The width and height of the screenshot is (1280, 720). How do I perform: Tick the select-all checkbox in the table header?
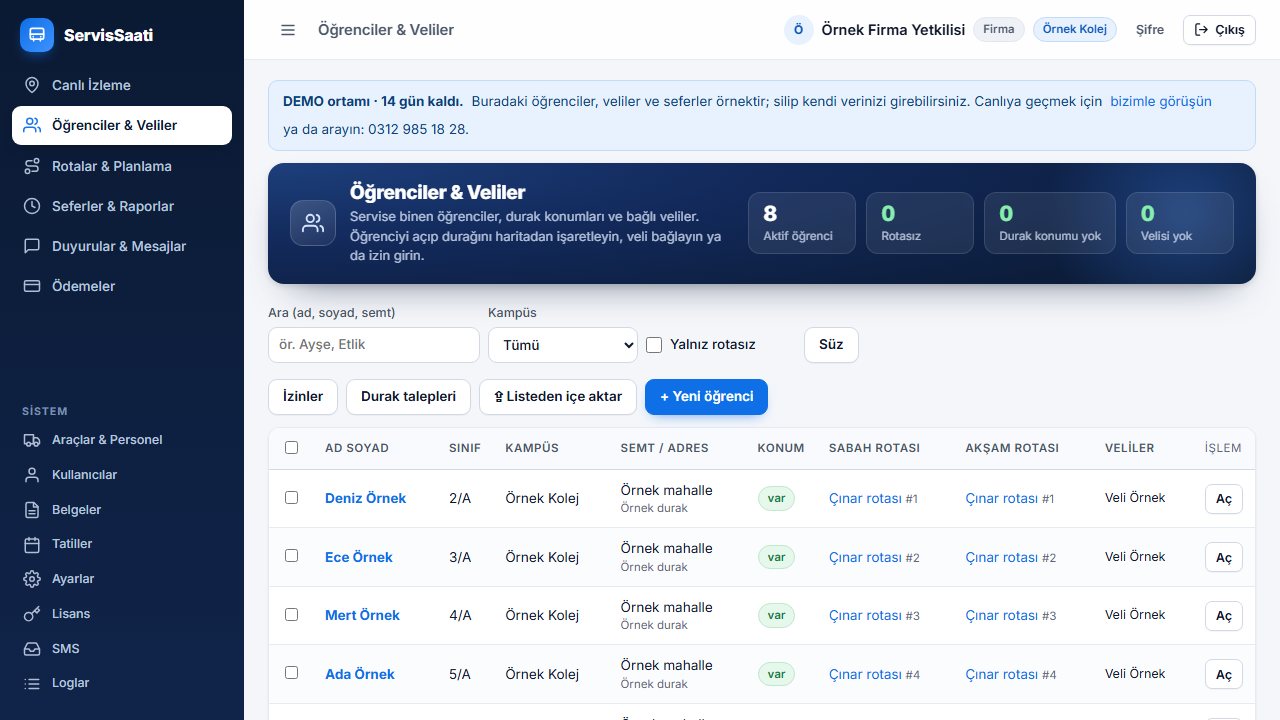click(x=291, y=448)
